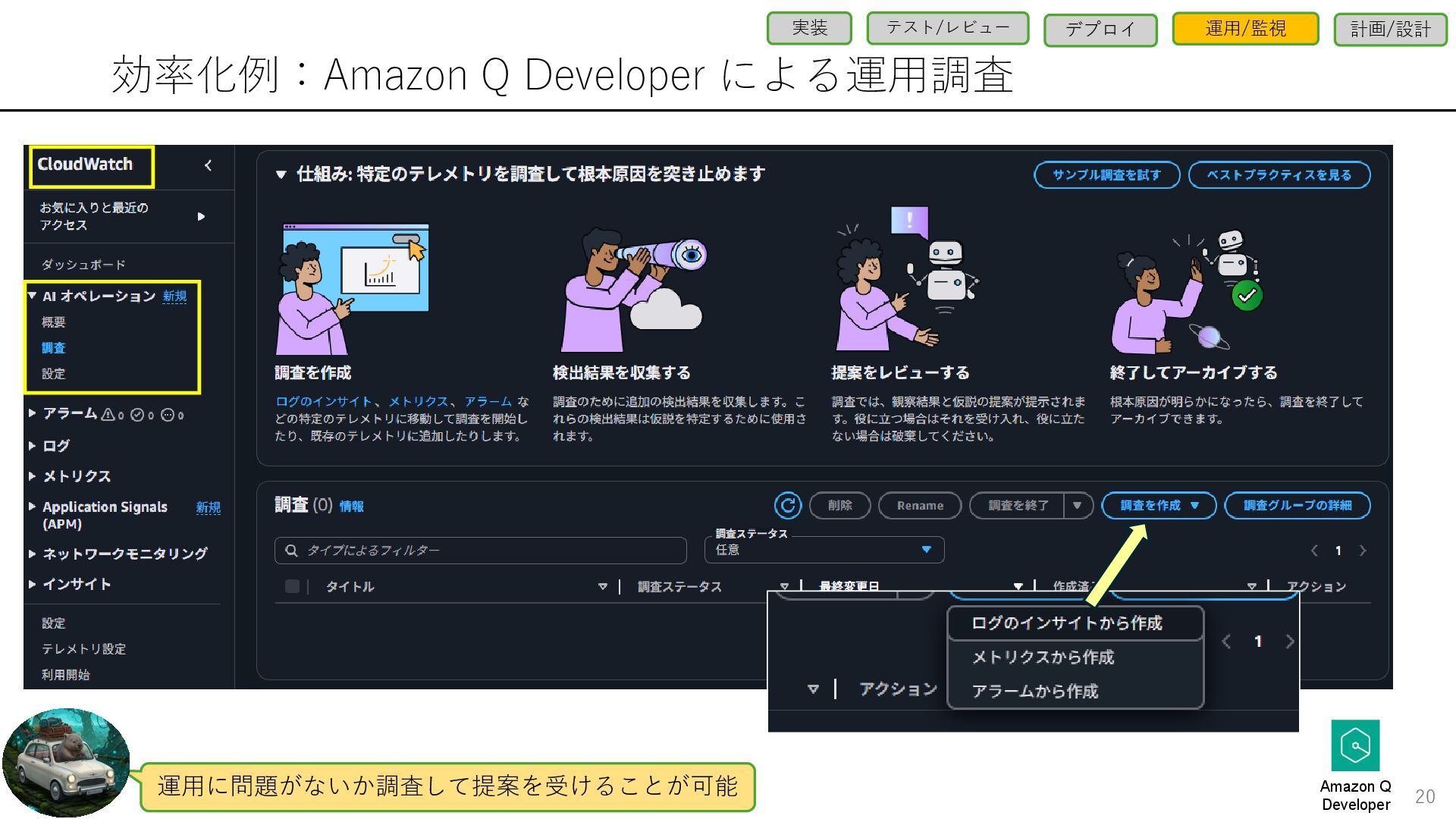1456x819 pixels.
Task: Follow the アラーム link in description
Action: 488,402
